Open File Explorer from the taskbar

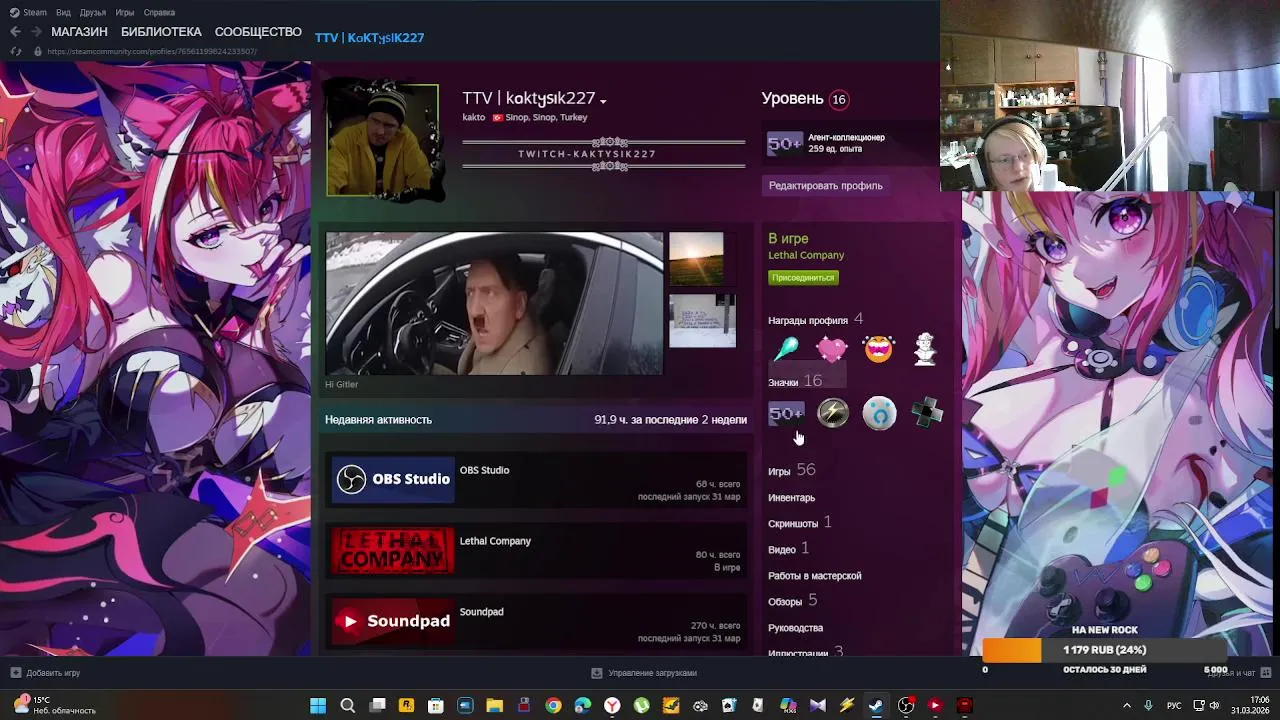494,706
